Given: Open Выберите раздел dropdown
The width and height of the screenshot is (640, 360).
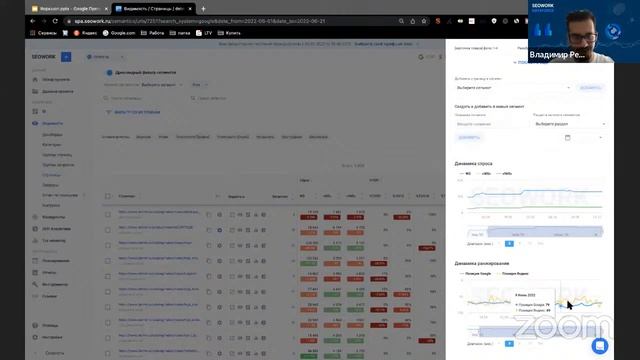Looking at the screenshot, I should tap(570, 124).
